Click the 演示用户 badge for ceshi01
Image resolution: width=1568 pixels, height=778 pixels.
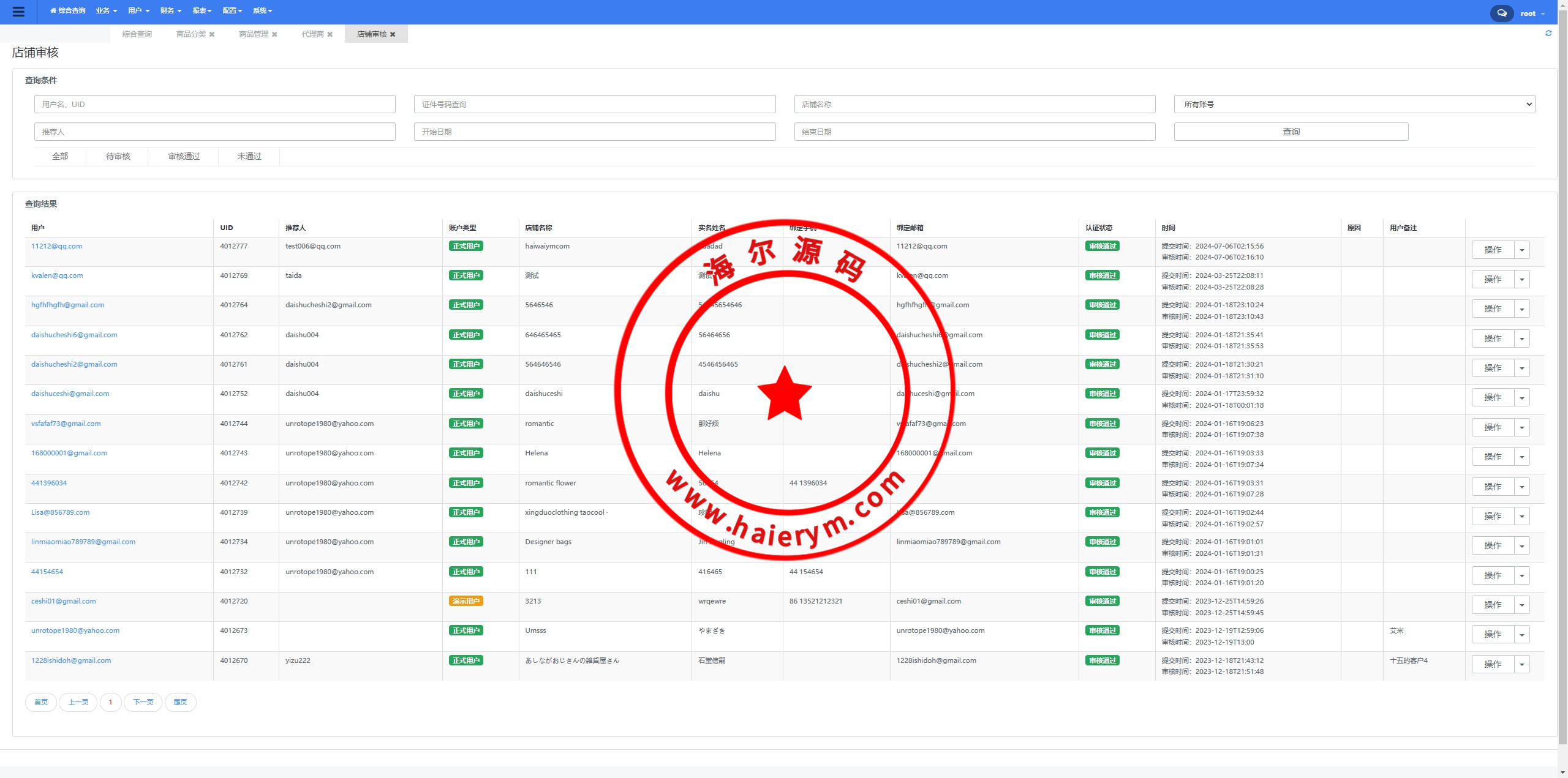466,601
